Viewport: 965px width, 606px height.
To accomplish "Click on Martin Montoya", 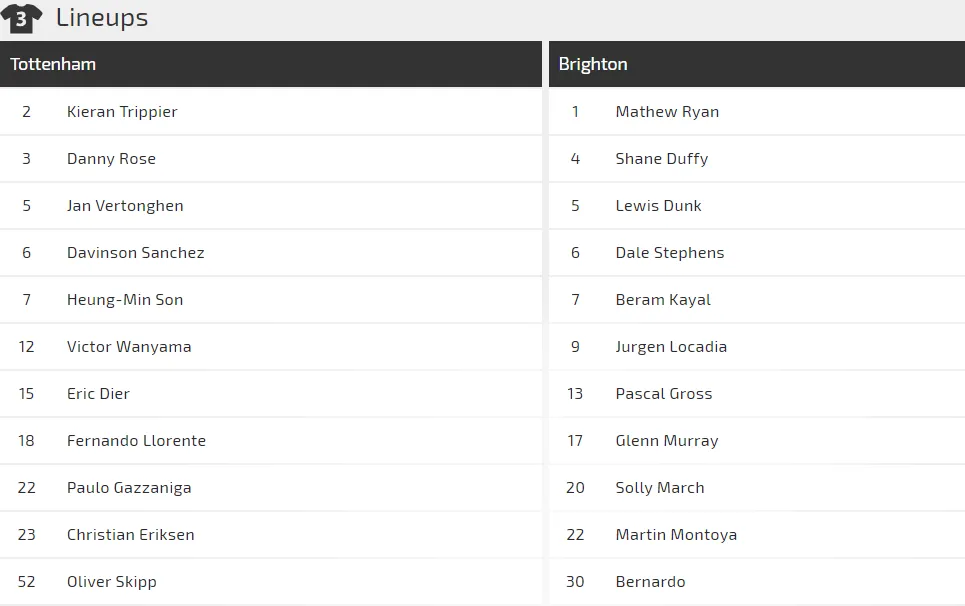I will coord(676,535).
